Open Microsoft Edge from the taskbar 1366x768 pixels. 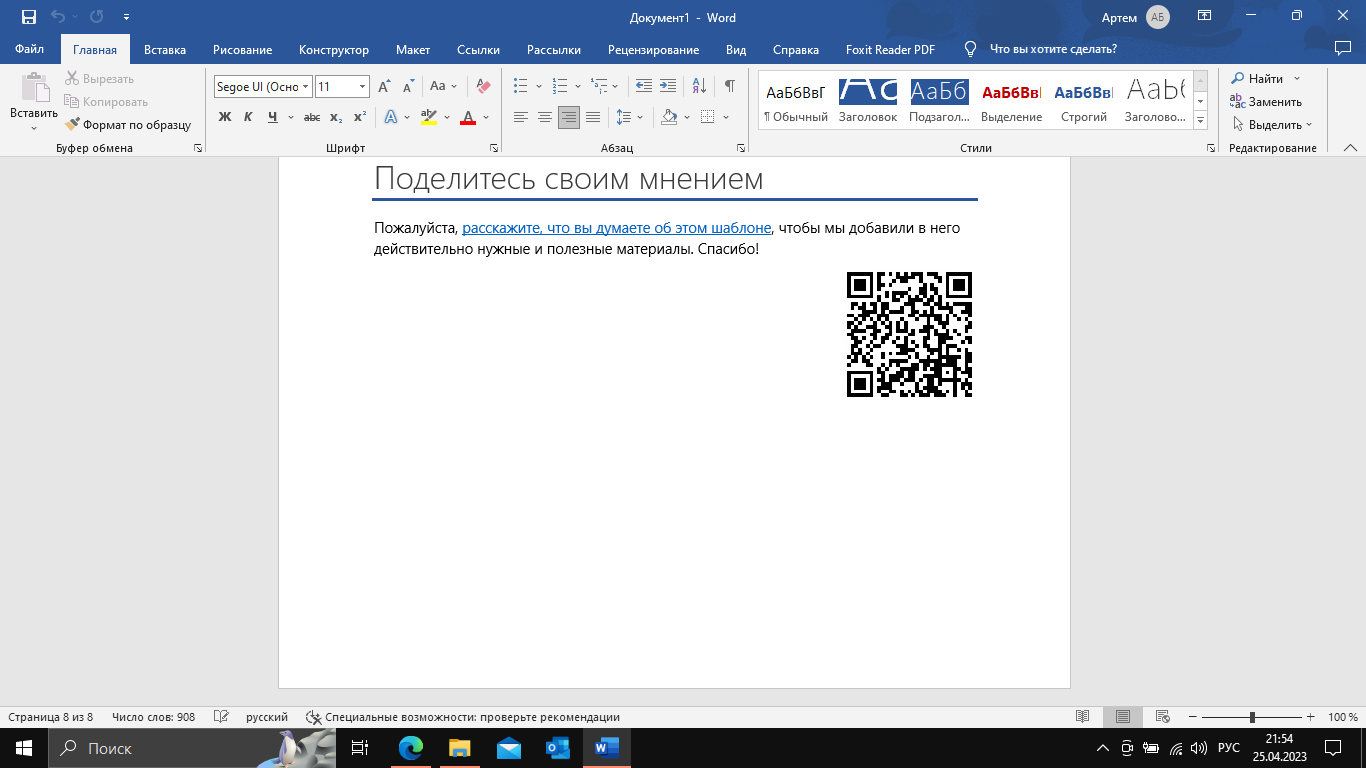[x=411, y=748]
